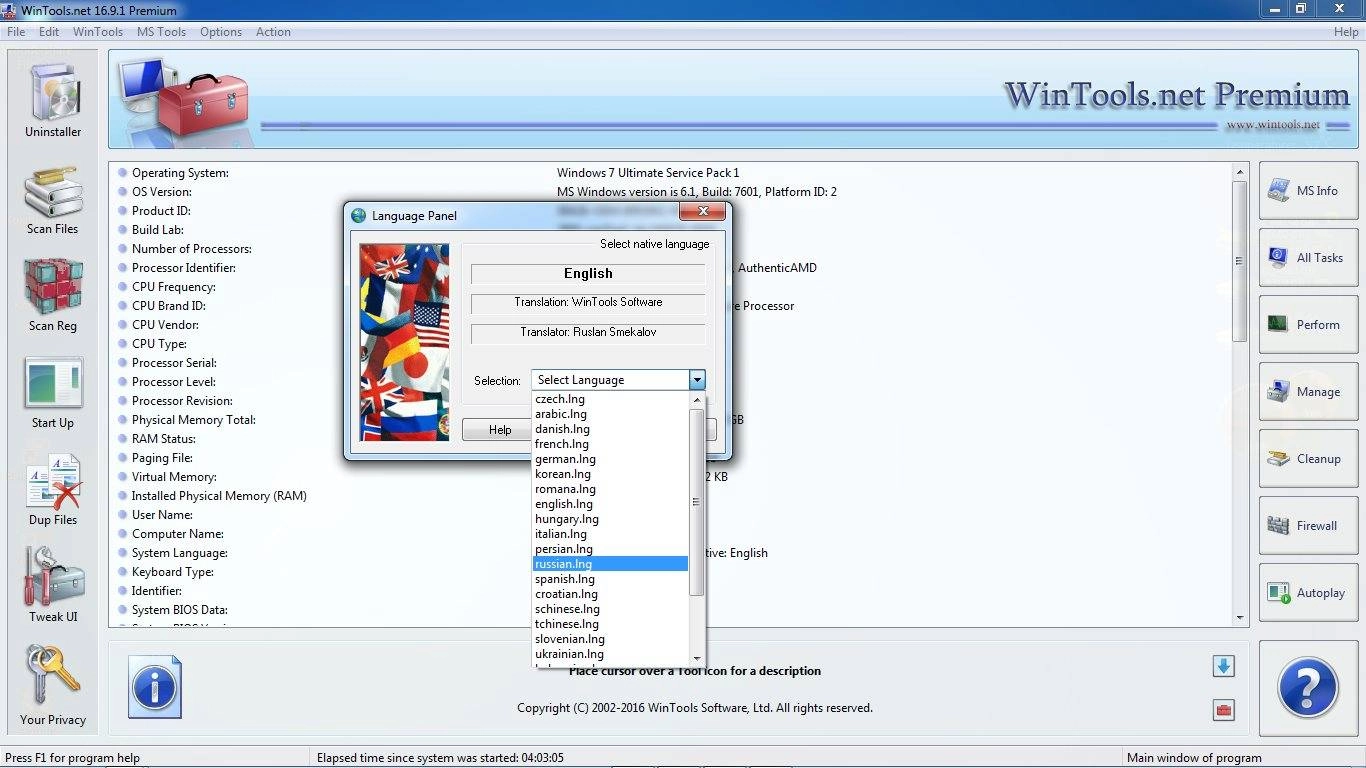Image resolution: width=1366 pixels, height=768 pixels.
Task: Select ukrainian.lng from the list
Action: (611, 654)
